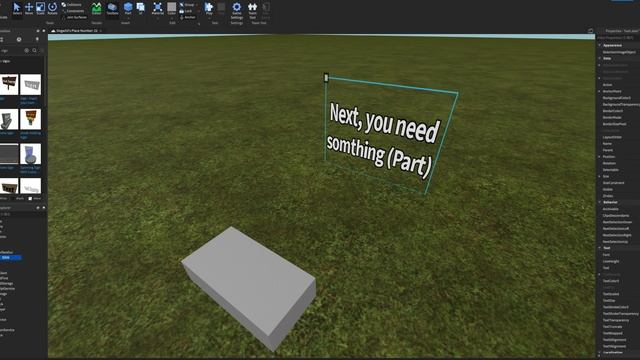
Task: Collapse the Appearance properties section
Action: 600,45
